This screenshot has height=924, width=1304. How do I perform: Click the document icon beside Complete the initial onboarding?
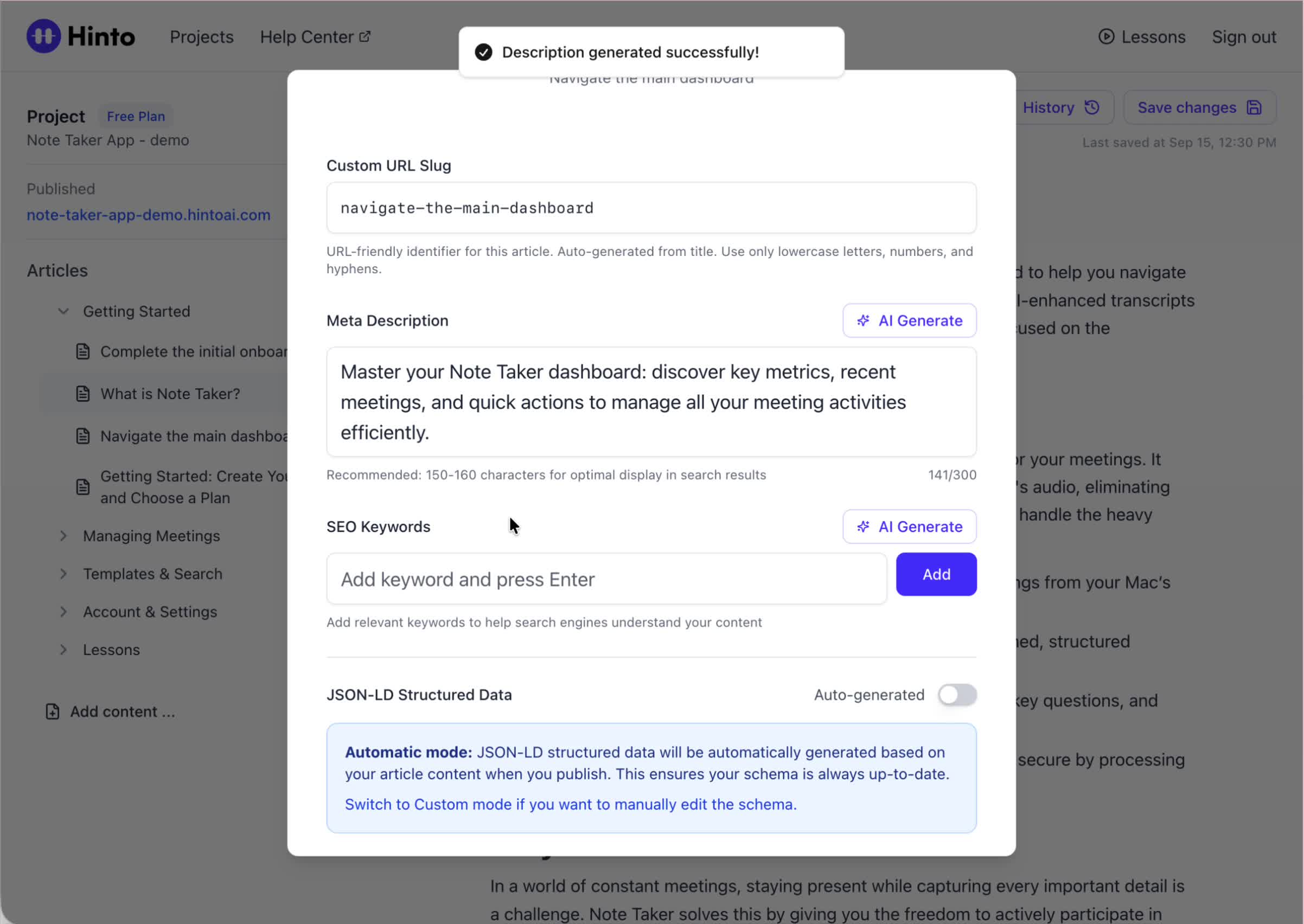(83, 351)
